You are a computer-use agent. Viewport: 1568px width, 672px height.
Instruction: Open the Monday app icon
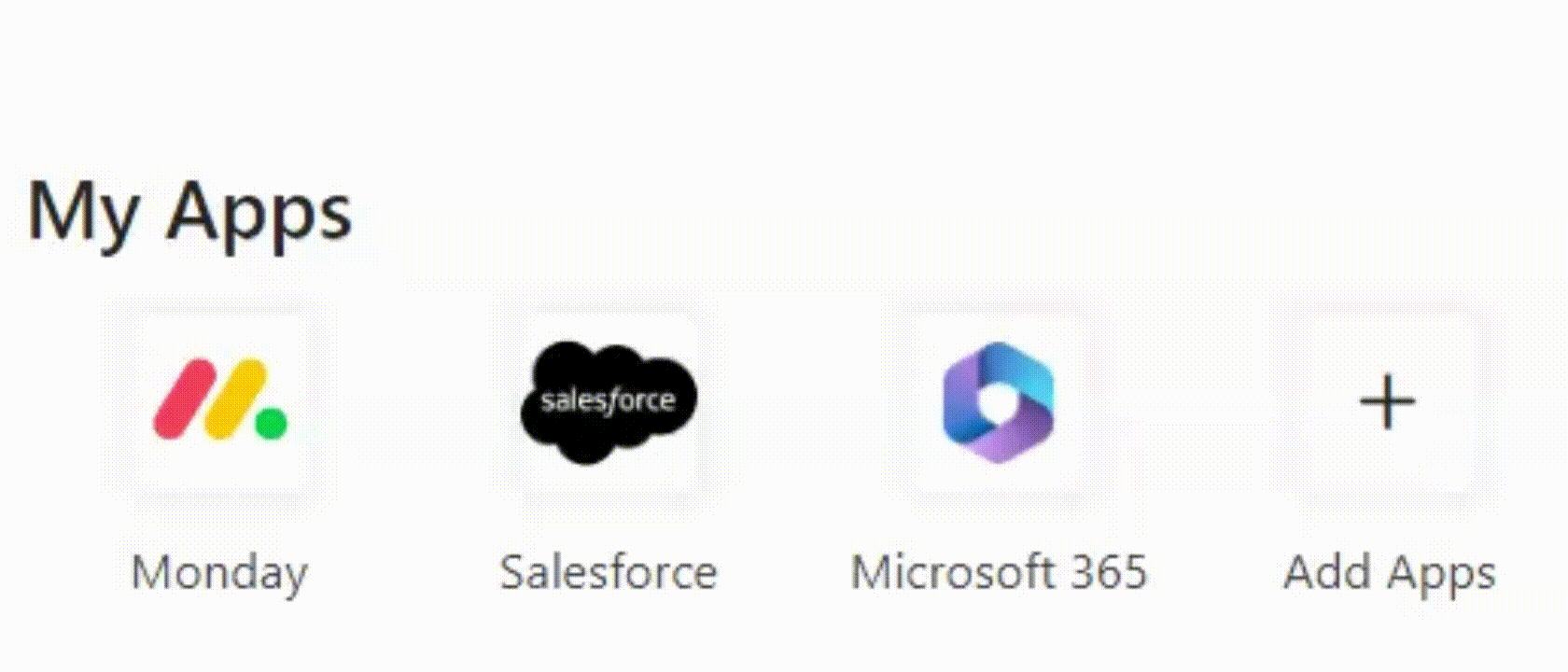click(220, 399)
